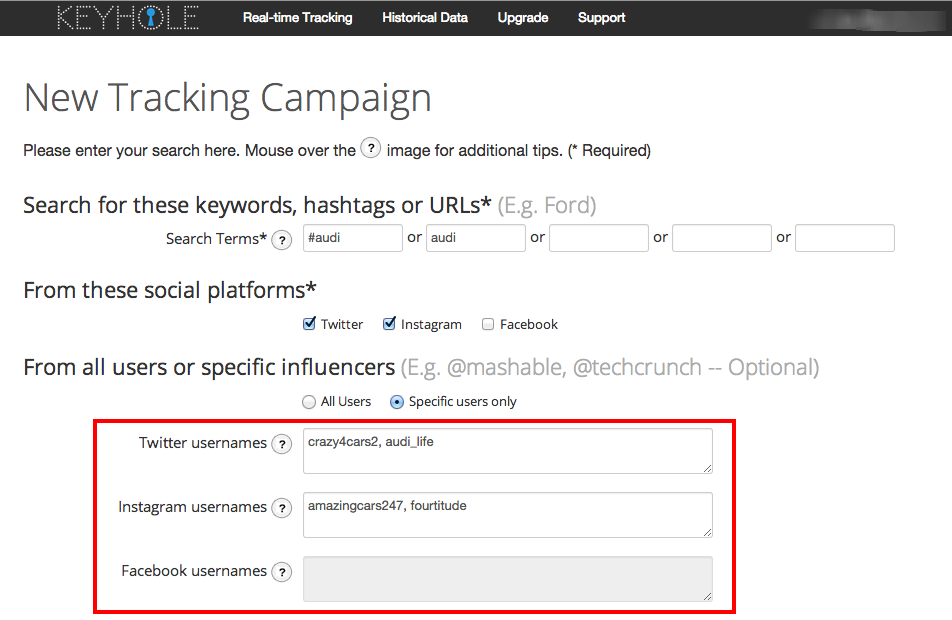Click the fourth empty search term field
The width and height of the screenshot is (952, 620).
tap(722, 238)
